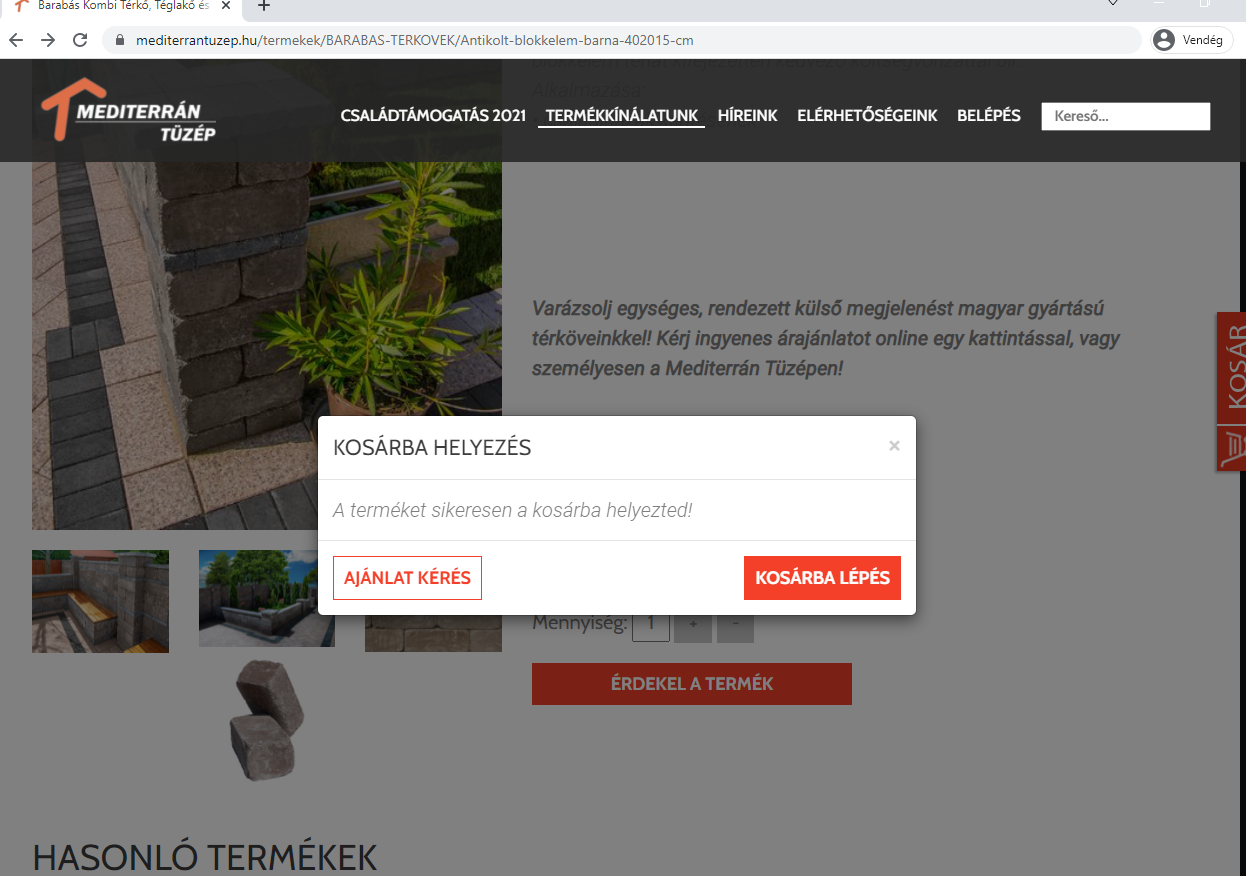
Task: Open the ELÉRHETŐSÉGEINK menu link
Action: pyautogui.click(x=867, y=116)
